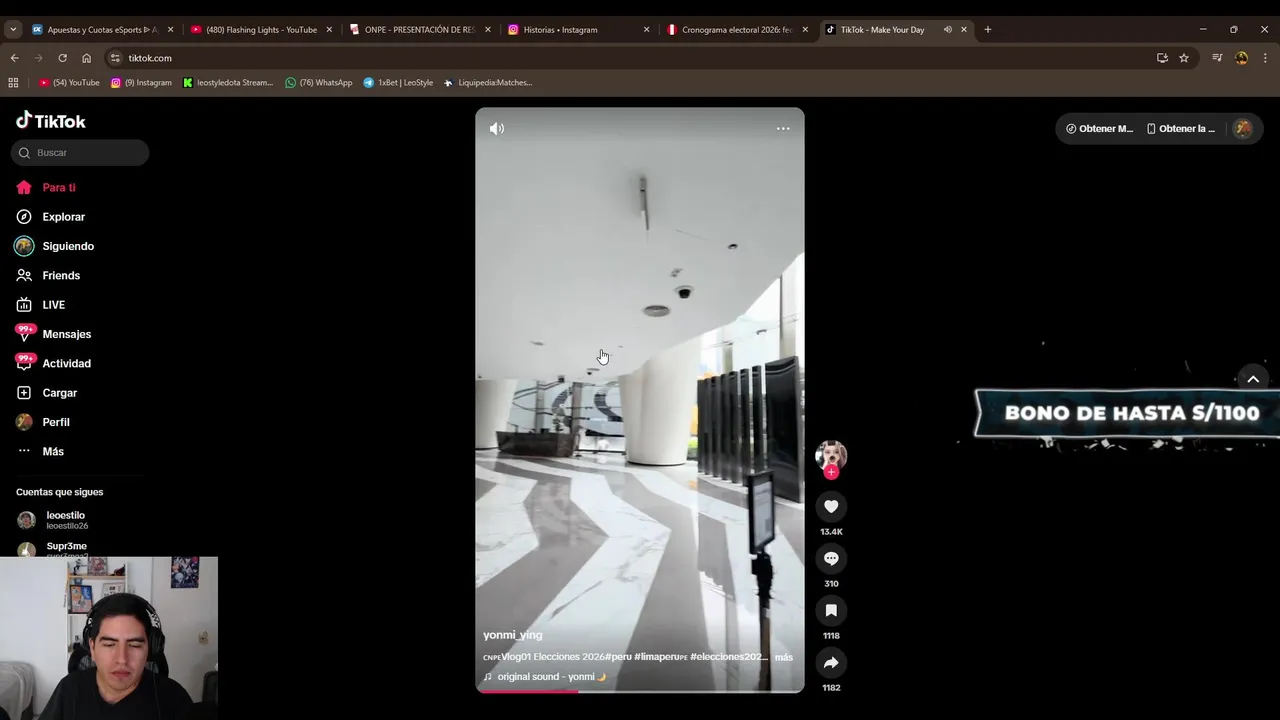Click the yonmi_ying username on video
Viewport: 1280px width, 720px height.
coord(513,635)
